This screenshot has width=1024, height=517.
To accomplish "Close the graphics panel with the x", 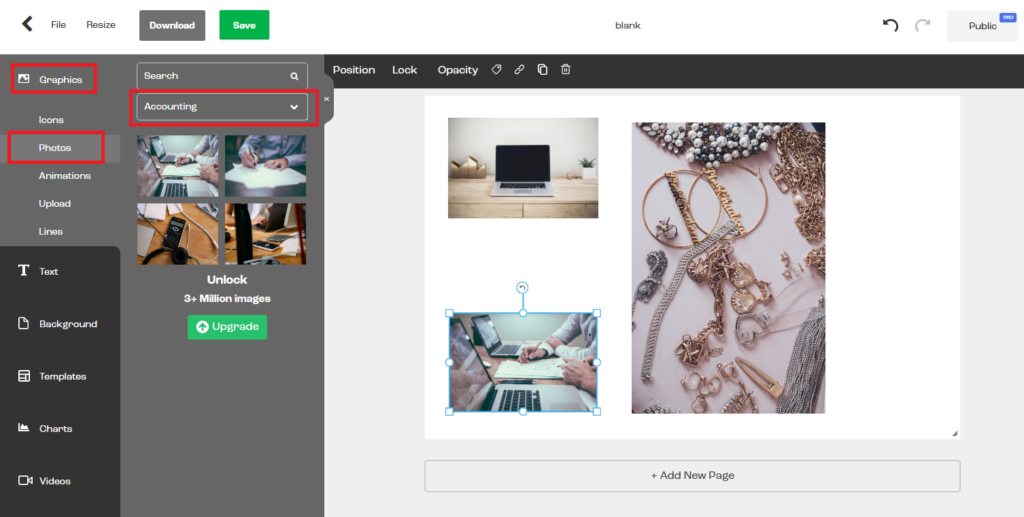I will (327, 99).
